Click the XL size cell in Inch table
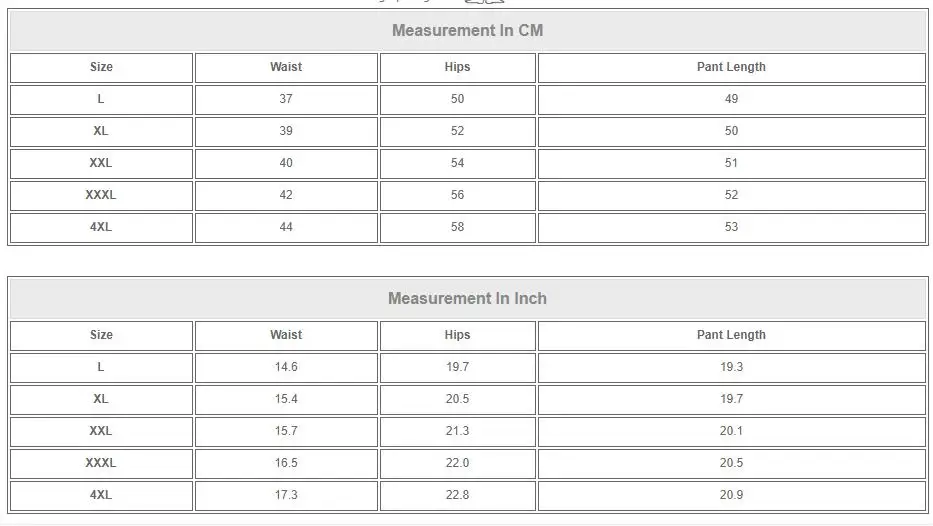This screenshot has height=526, width=933. pyautogui.click(x=101, y=399)
